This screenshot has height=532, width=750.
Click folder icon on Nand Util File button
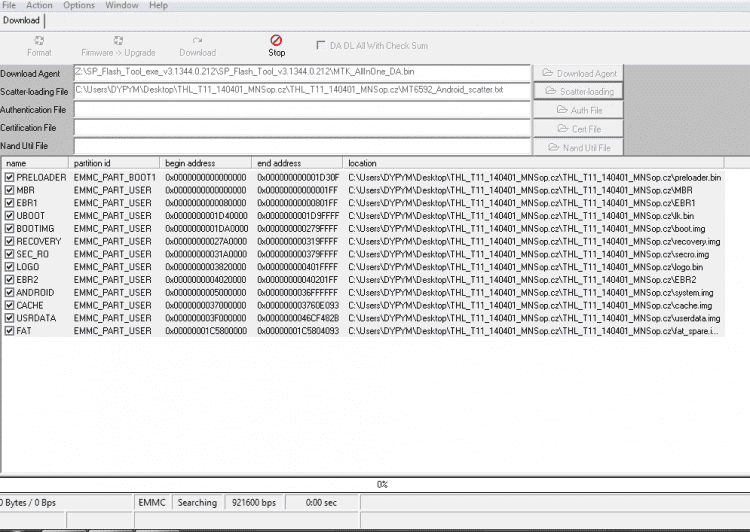pos(553,147)
